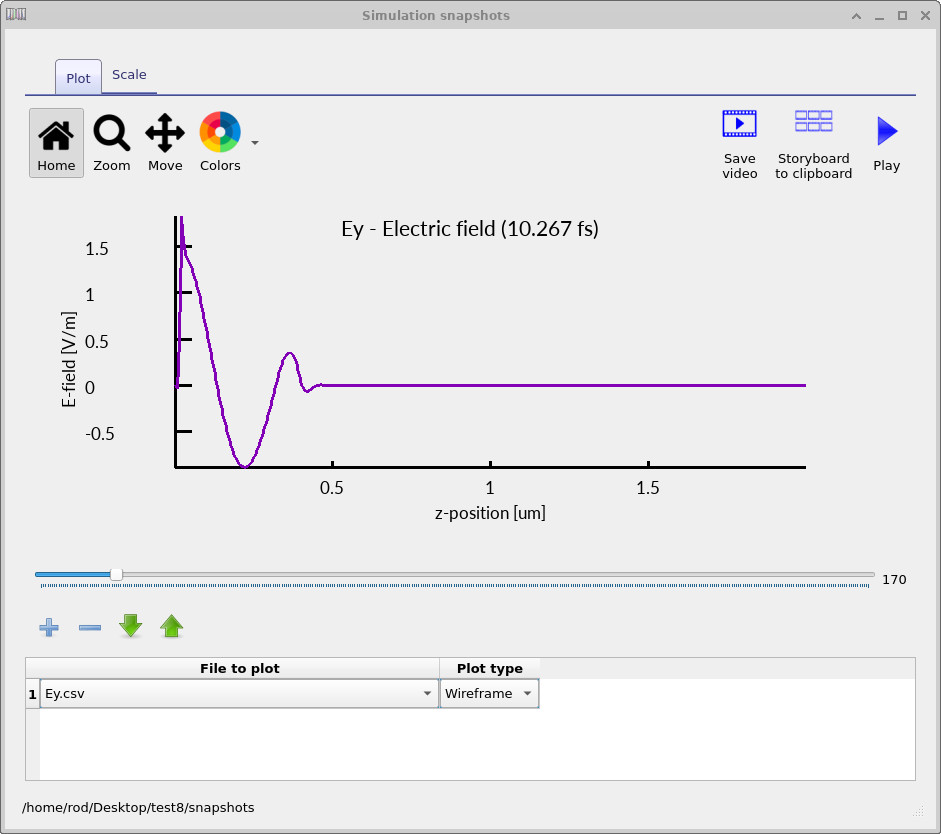The height and width of the screenshot is (834, 941).
Task: Activate the Zoom tool
Action: click(x=111, y=140)
